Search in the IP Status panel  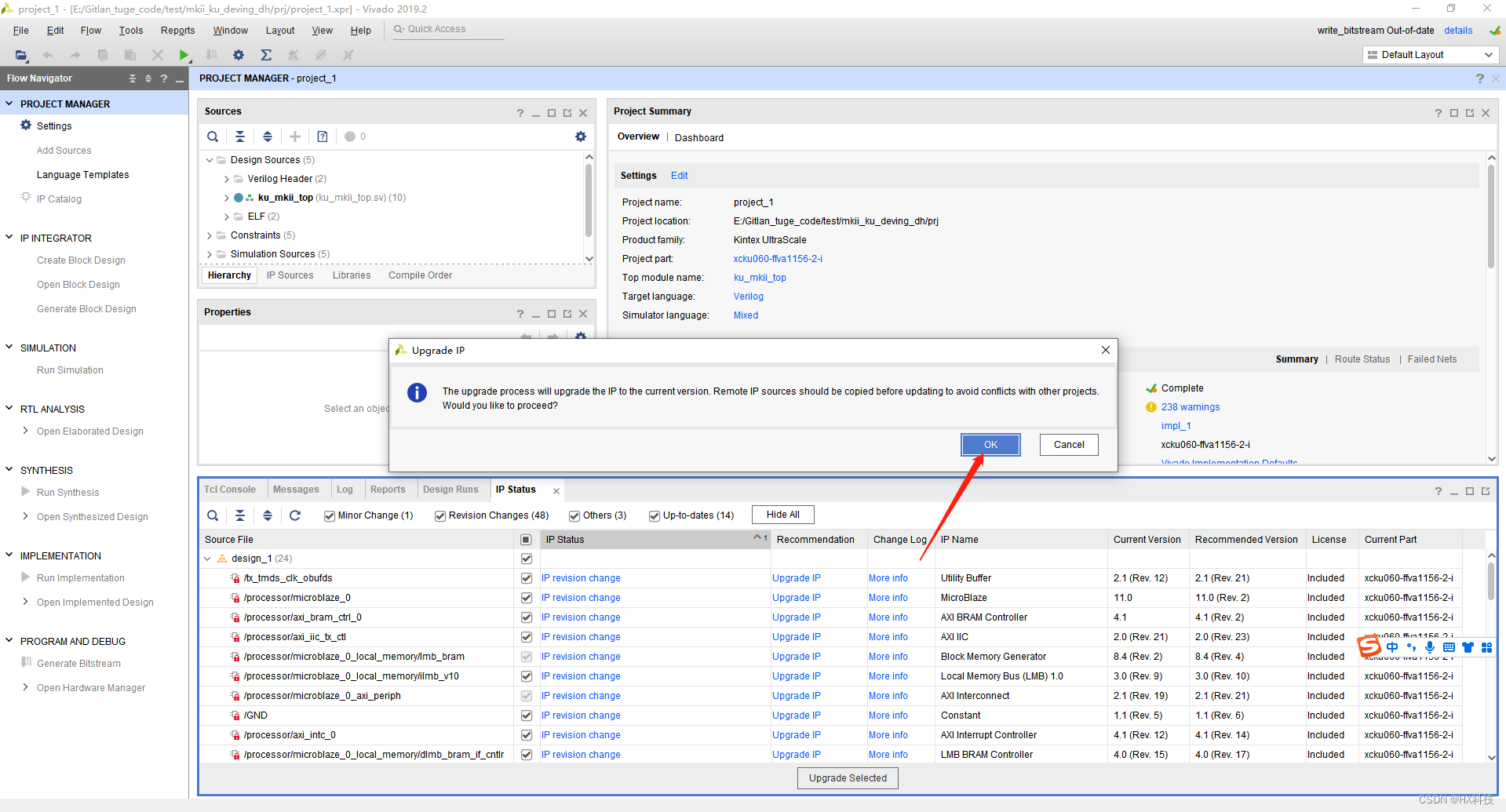pyautogui.click(x=213, y=515)
